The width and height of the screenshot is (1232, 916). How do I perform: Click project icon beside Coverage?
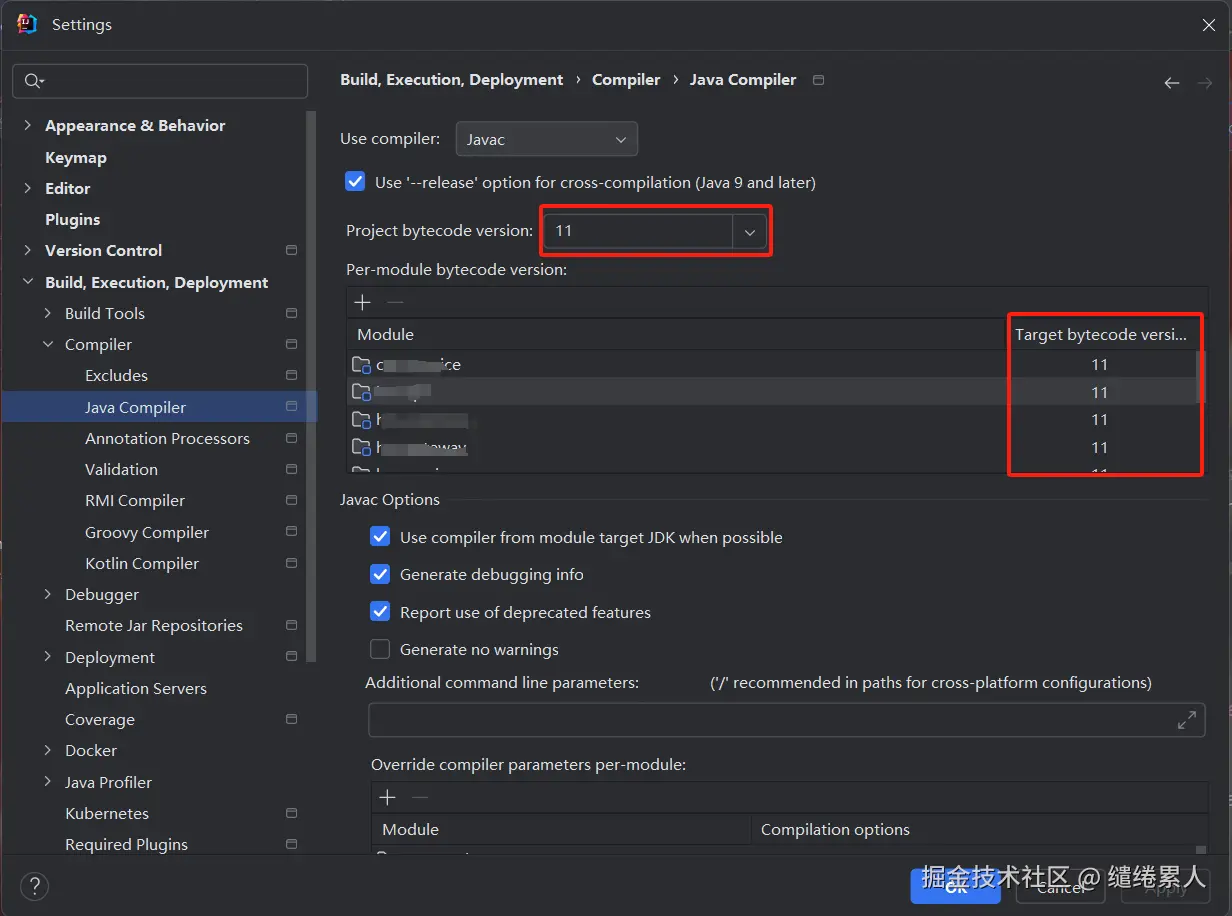[x=291, y=719]
